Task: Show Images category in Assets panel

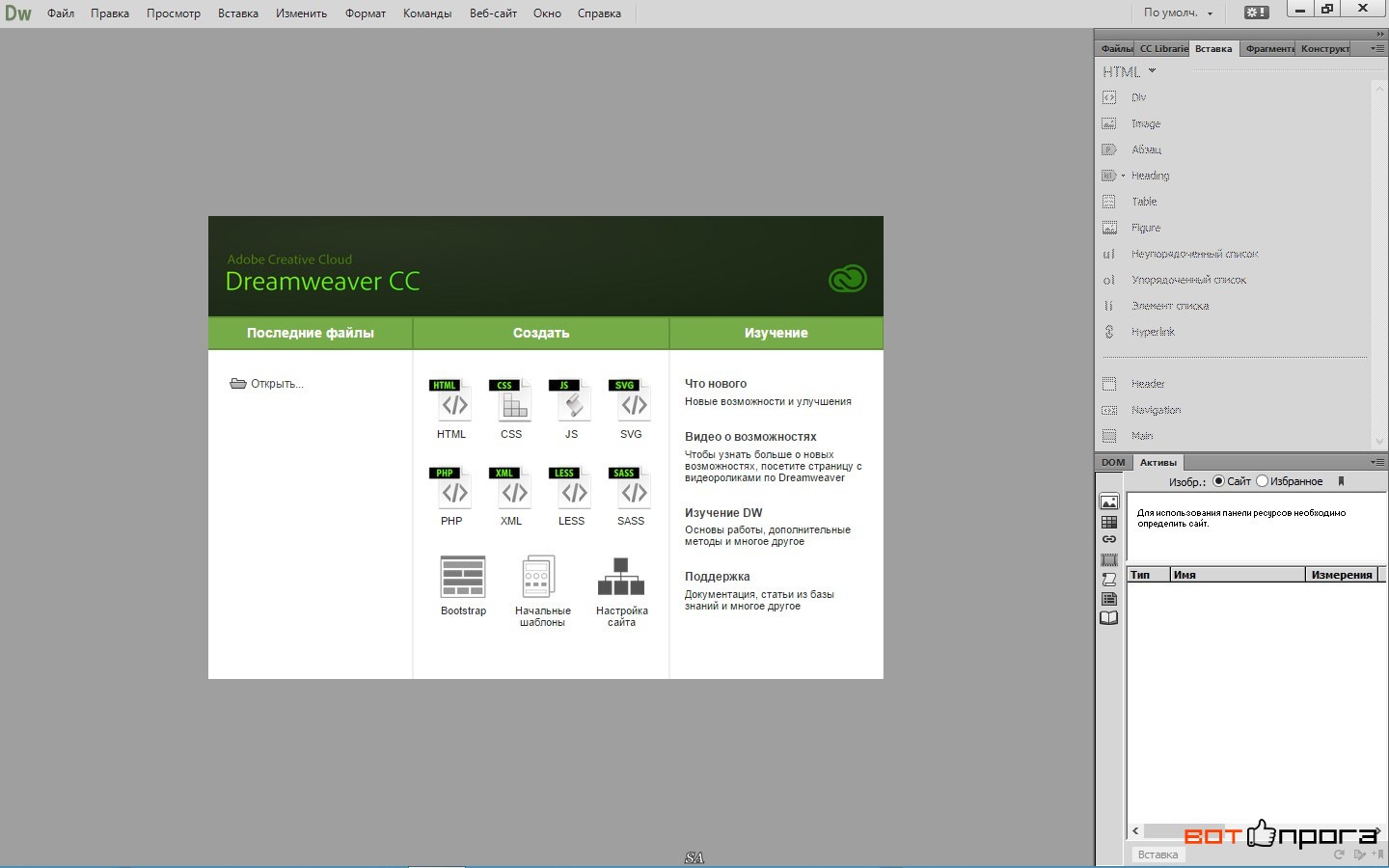Action: 1109,502
